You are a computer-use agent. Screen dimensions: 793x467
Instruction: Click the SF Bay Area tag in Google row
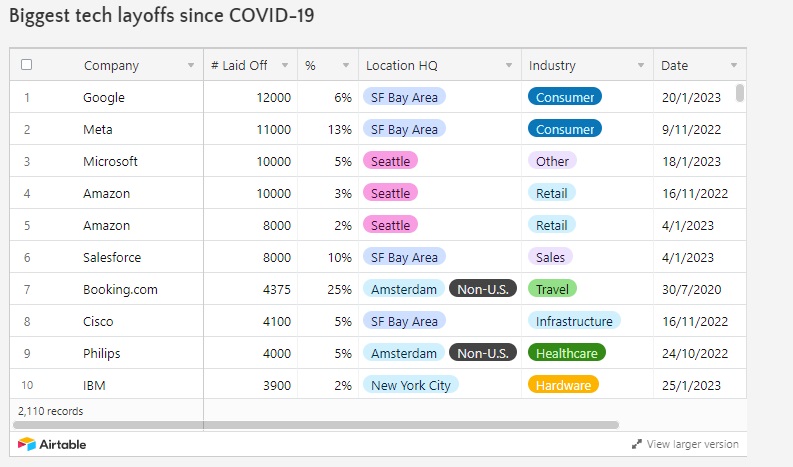(404, 97)
